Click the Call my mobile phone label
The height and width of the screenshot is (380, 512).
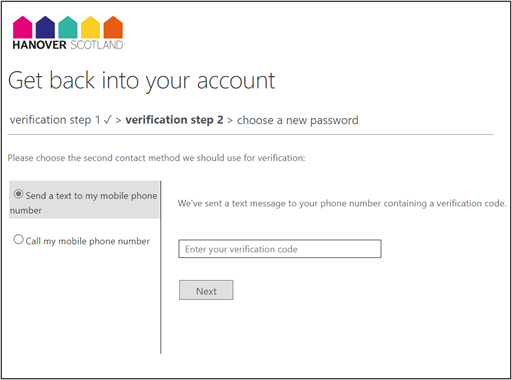click(88, 241)
